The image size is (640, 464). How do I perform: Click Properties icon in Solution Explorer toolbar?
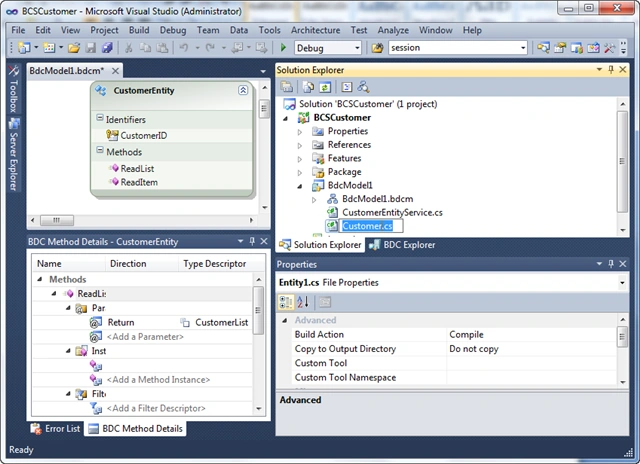287,87
